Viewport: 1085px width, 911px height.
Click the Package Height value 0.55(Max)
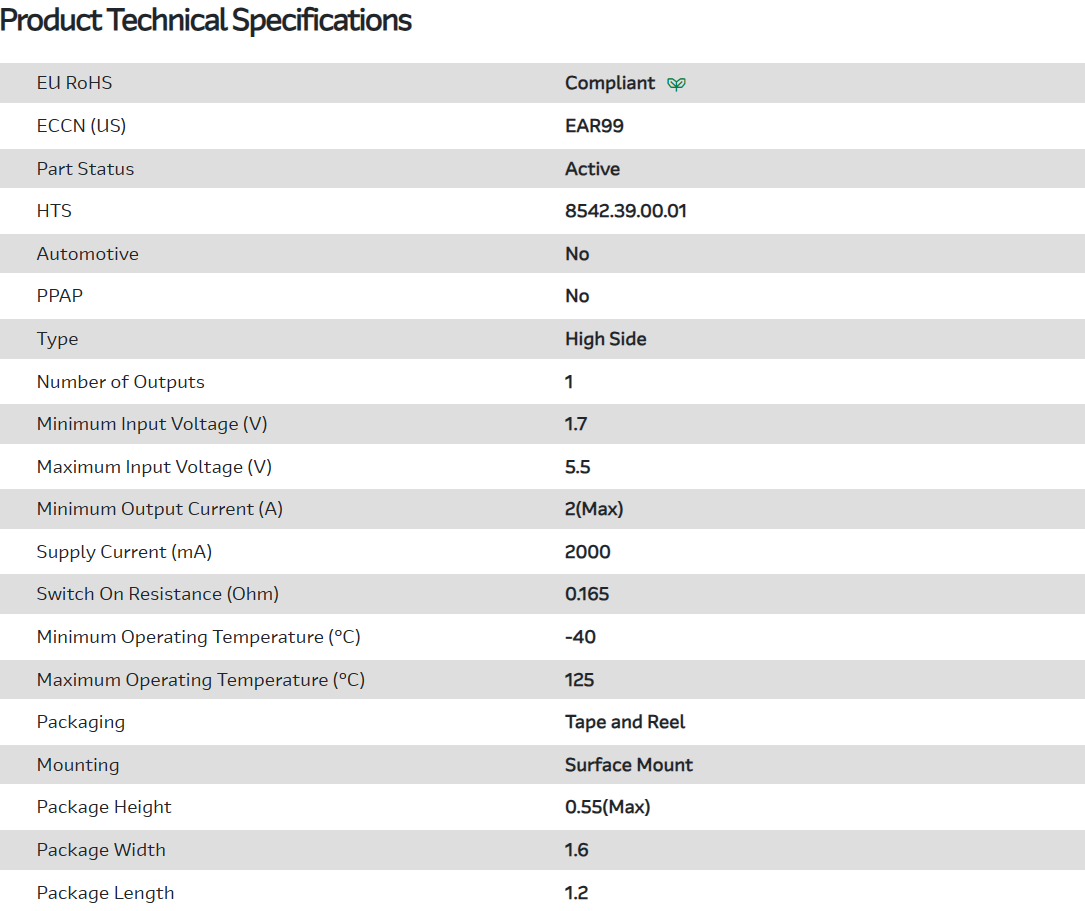(x=607, y=807)
